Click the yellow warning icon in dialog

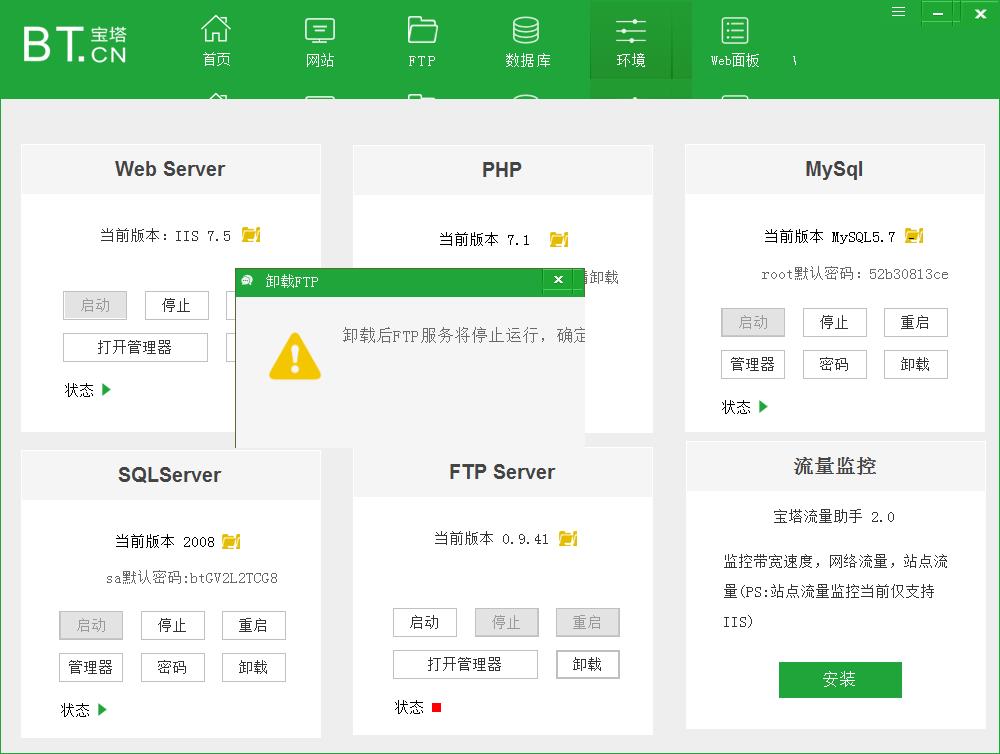(x=295, y=356)
